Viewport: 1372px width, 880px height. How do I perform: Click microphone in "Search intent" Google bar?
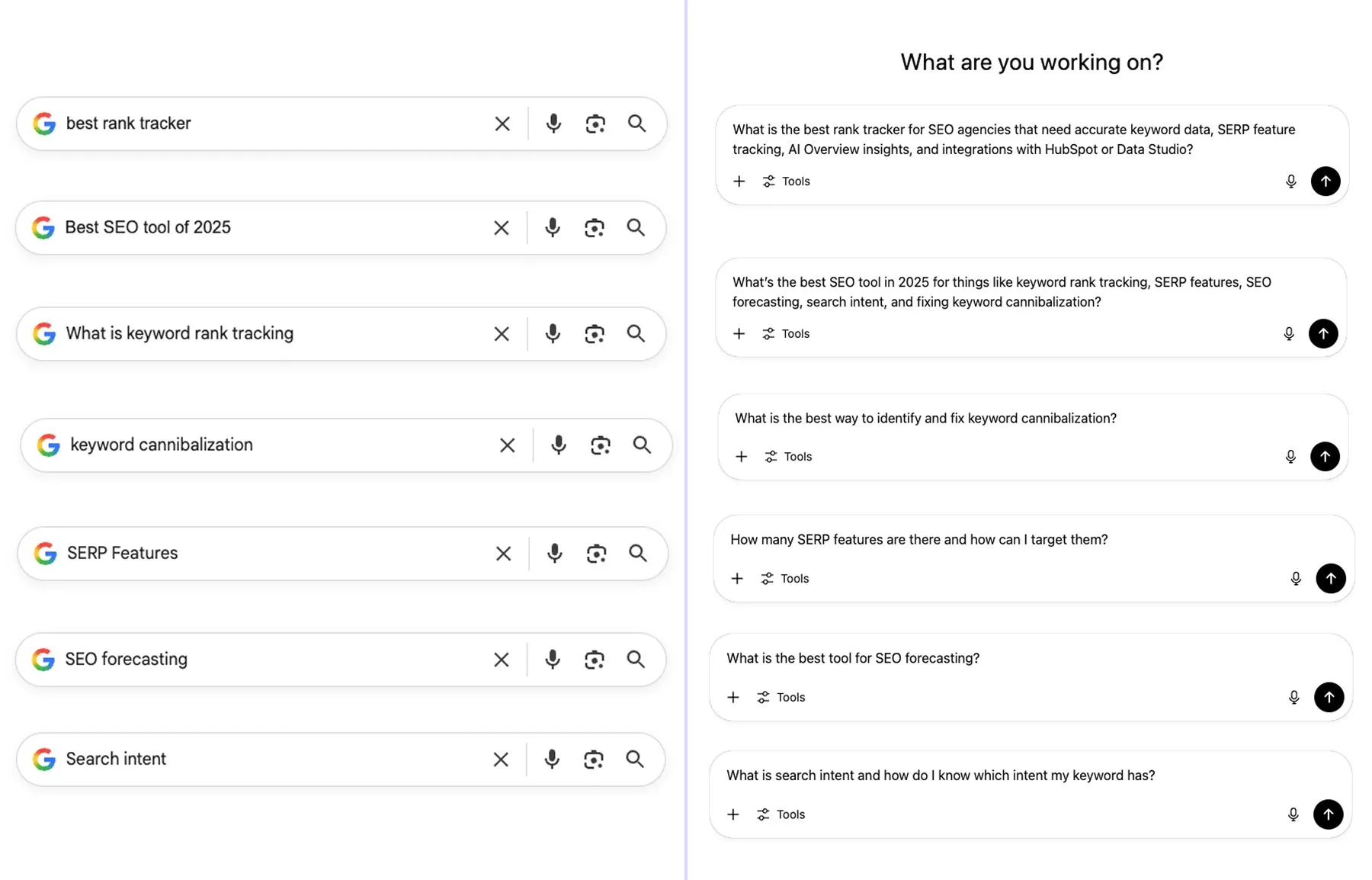[x=552, y=759]
